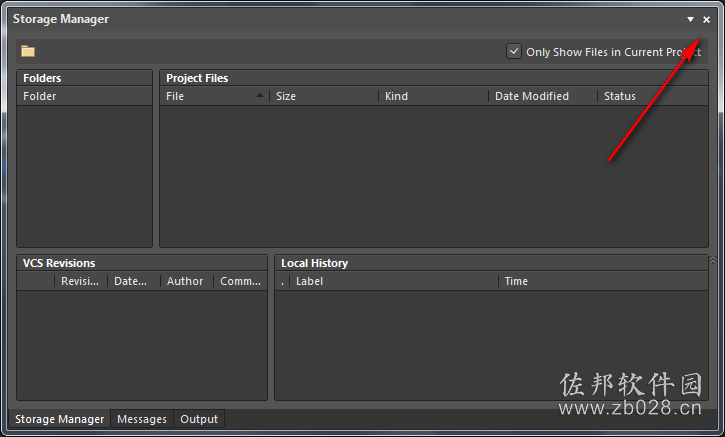The width and height of the screenshot is (725, 437).
Task: Collapse Local History with the double-chevron
Action: coord(713,260)
